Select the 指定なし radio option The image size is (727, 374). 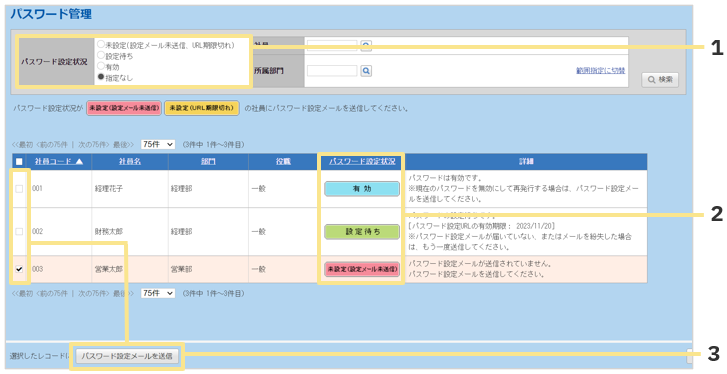point(101,77)
